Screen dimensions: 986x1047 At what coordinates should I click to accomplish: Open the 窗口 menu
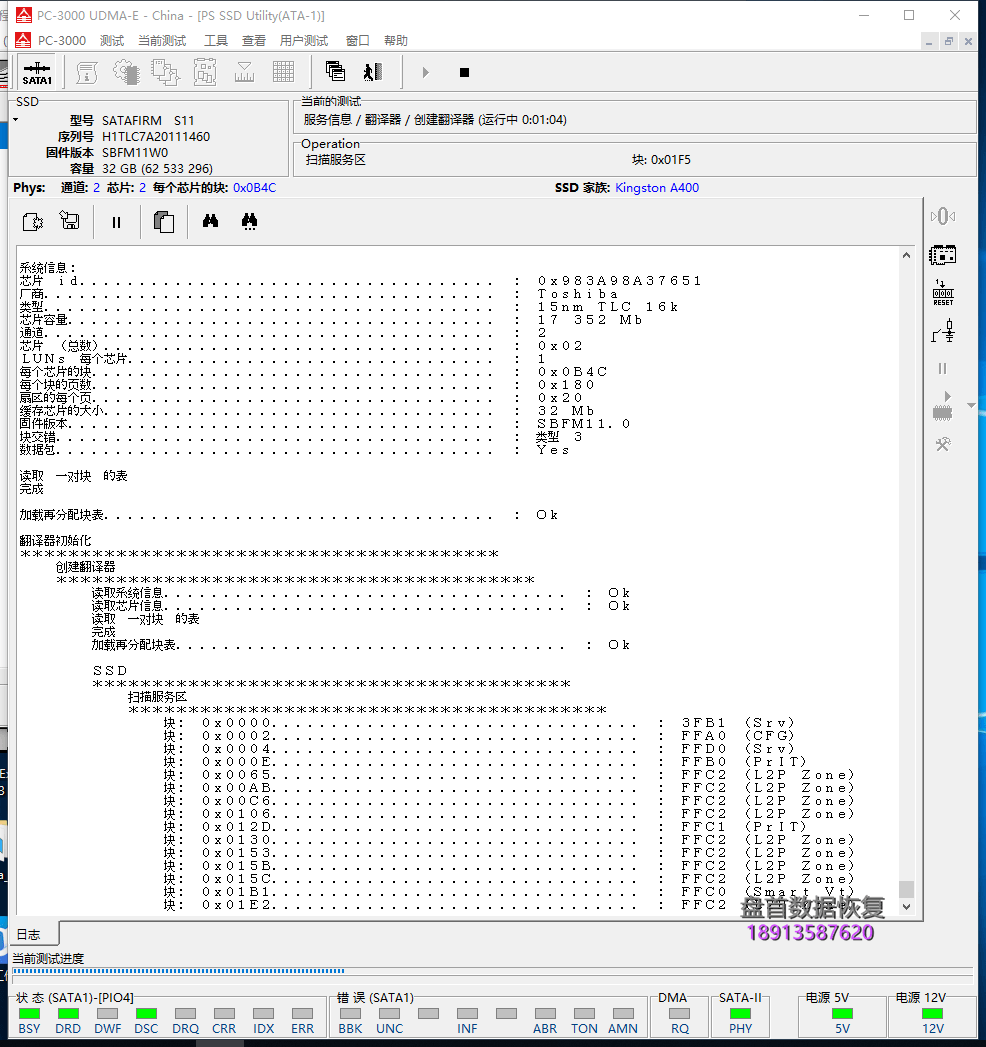tap(358, 41)
